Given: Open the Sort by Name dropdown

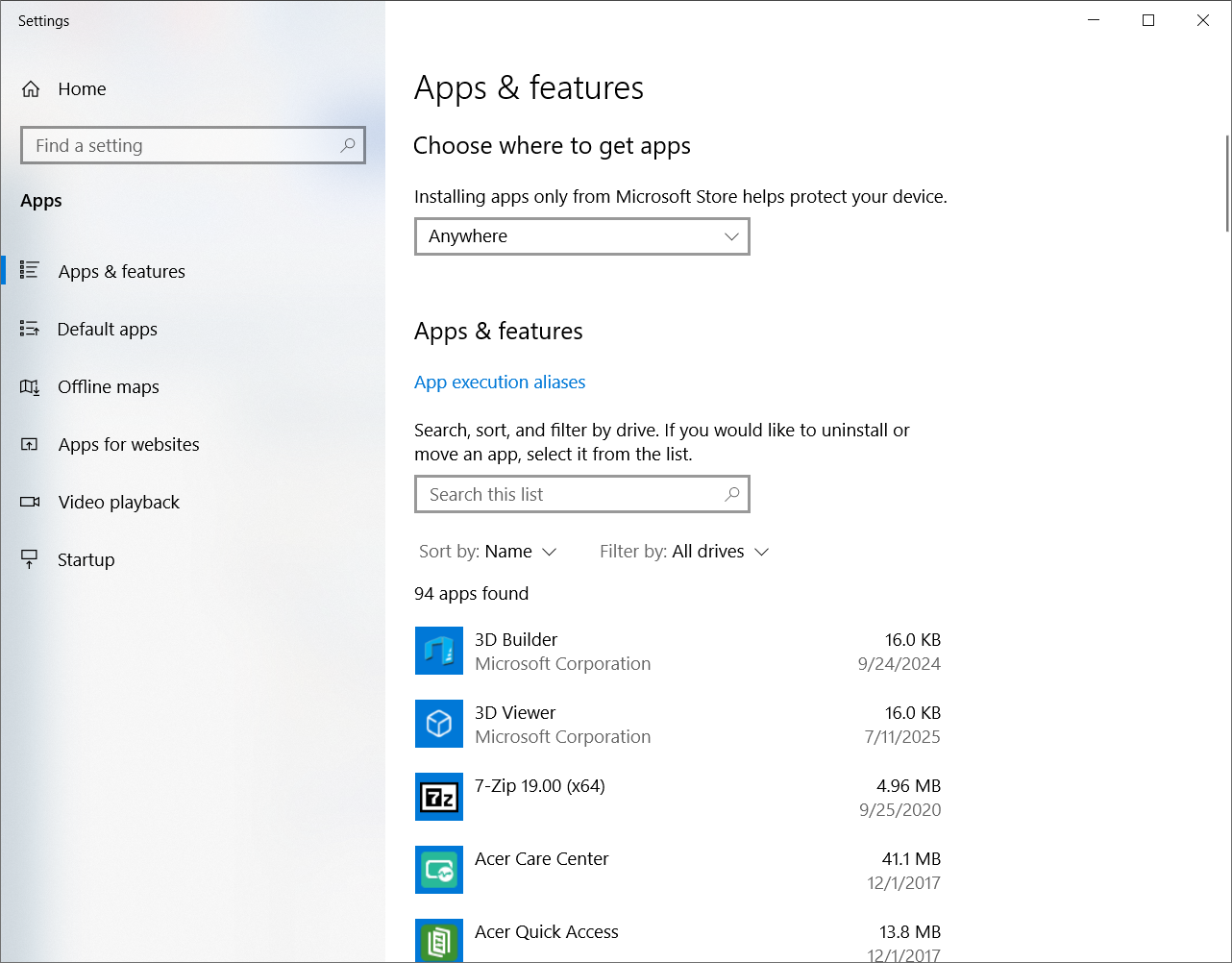Looking at the screenshot, I should tap(488, 552).
